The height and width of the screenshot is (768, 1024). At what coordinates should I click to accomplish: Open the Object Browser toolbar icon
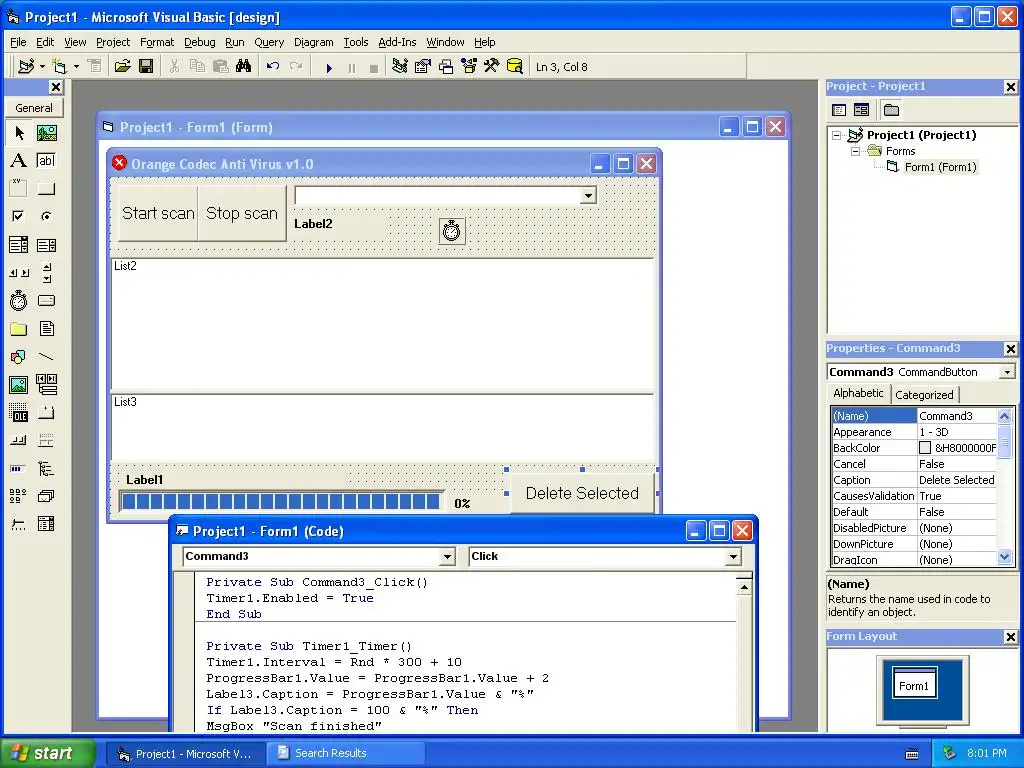coord(468,67)
